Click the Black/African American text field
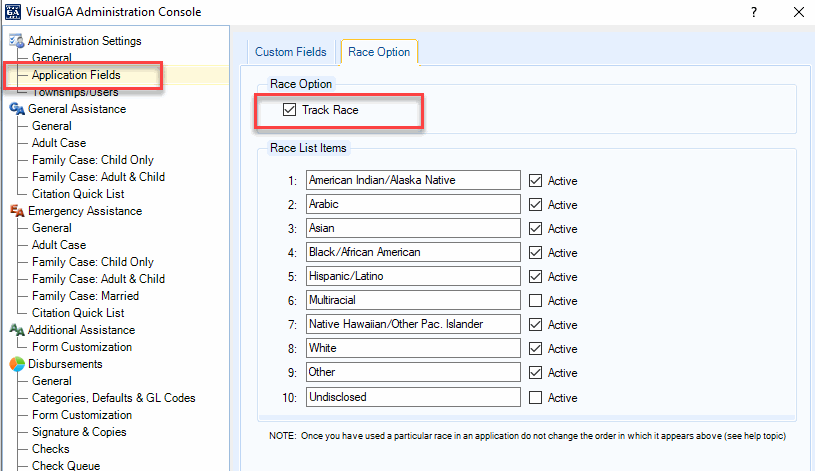815x471 pixels. [413, 252]
